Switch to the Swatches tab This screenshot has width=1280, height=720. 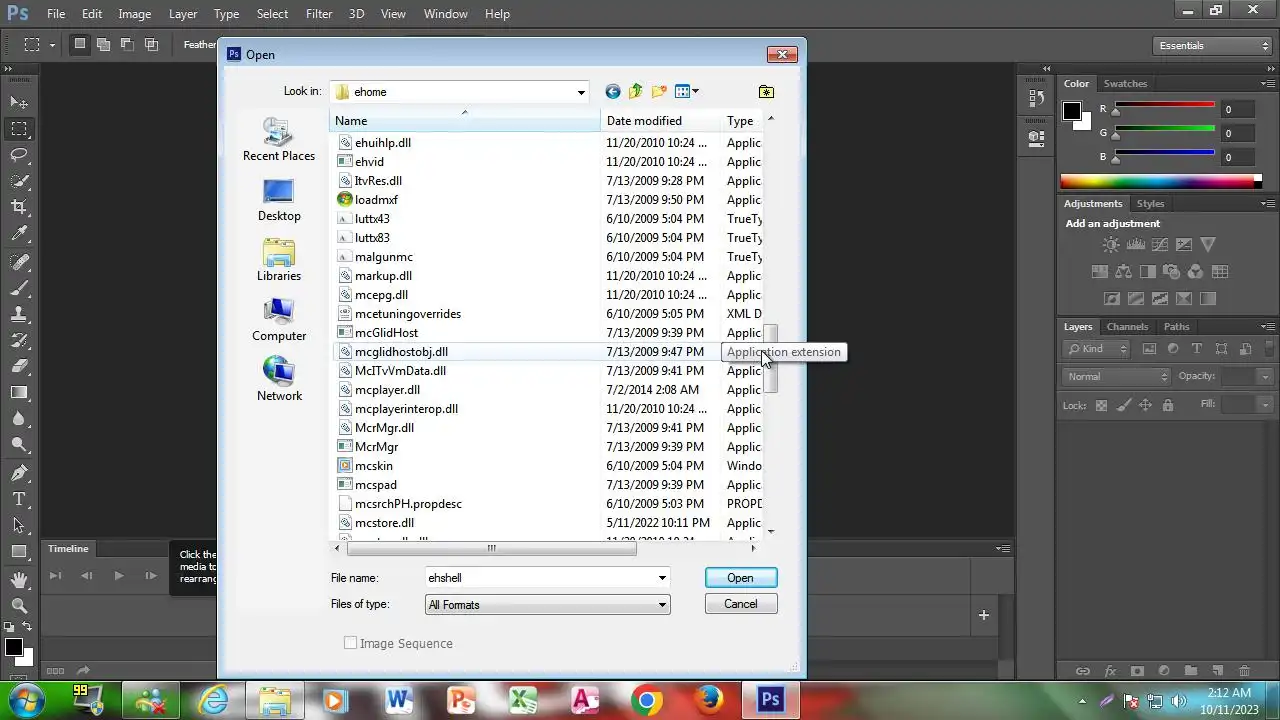[1125, 84]
